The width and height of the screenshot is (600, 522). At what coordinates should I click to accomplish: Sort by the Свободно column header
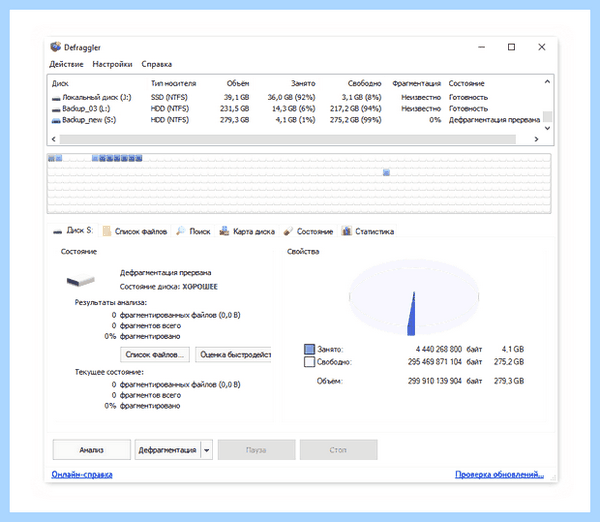tap(364, 83)
